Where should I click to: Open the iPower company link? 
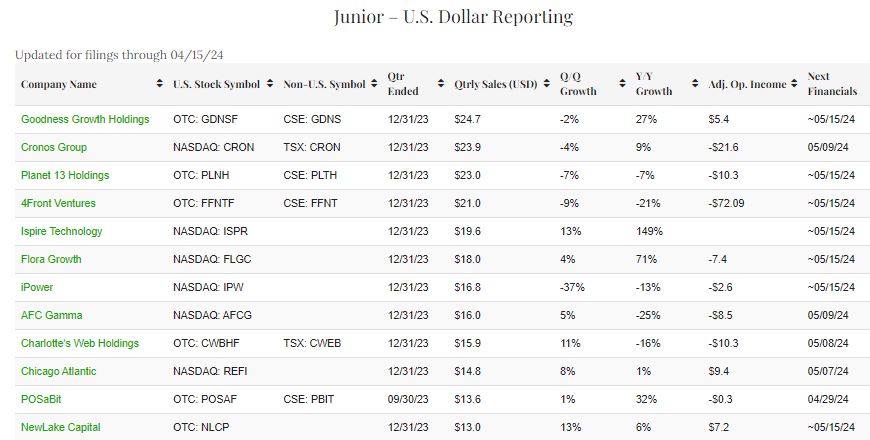click(x=37, y=287)
